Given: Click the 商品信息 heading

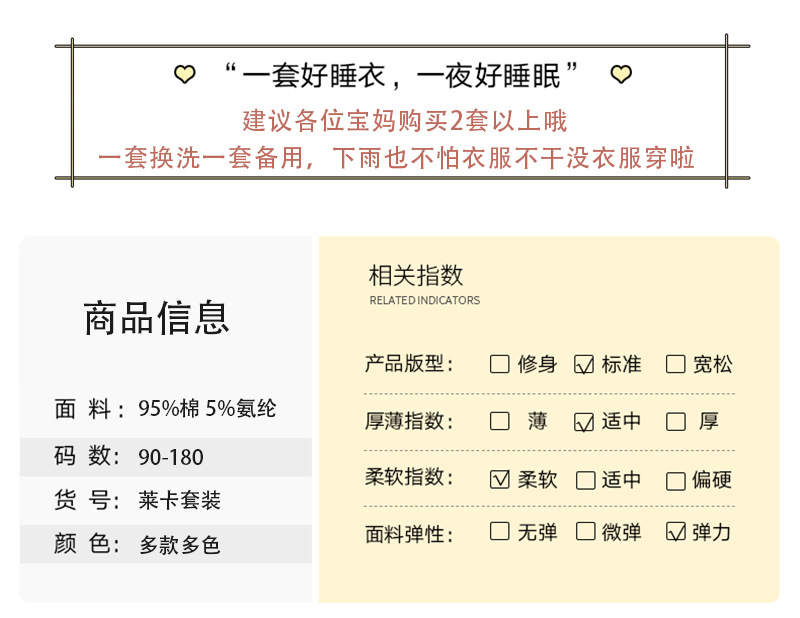Looking at the screenshot, I should tap(156, 317).
